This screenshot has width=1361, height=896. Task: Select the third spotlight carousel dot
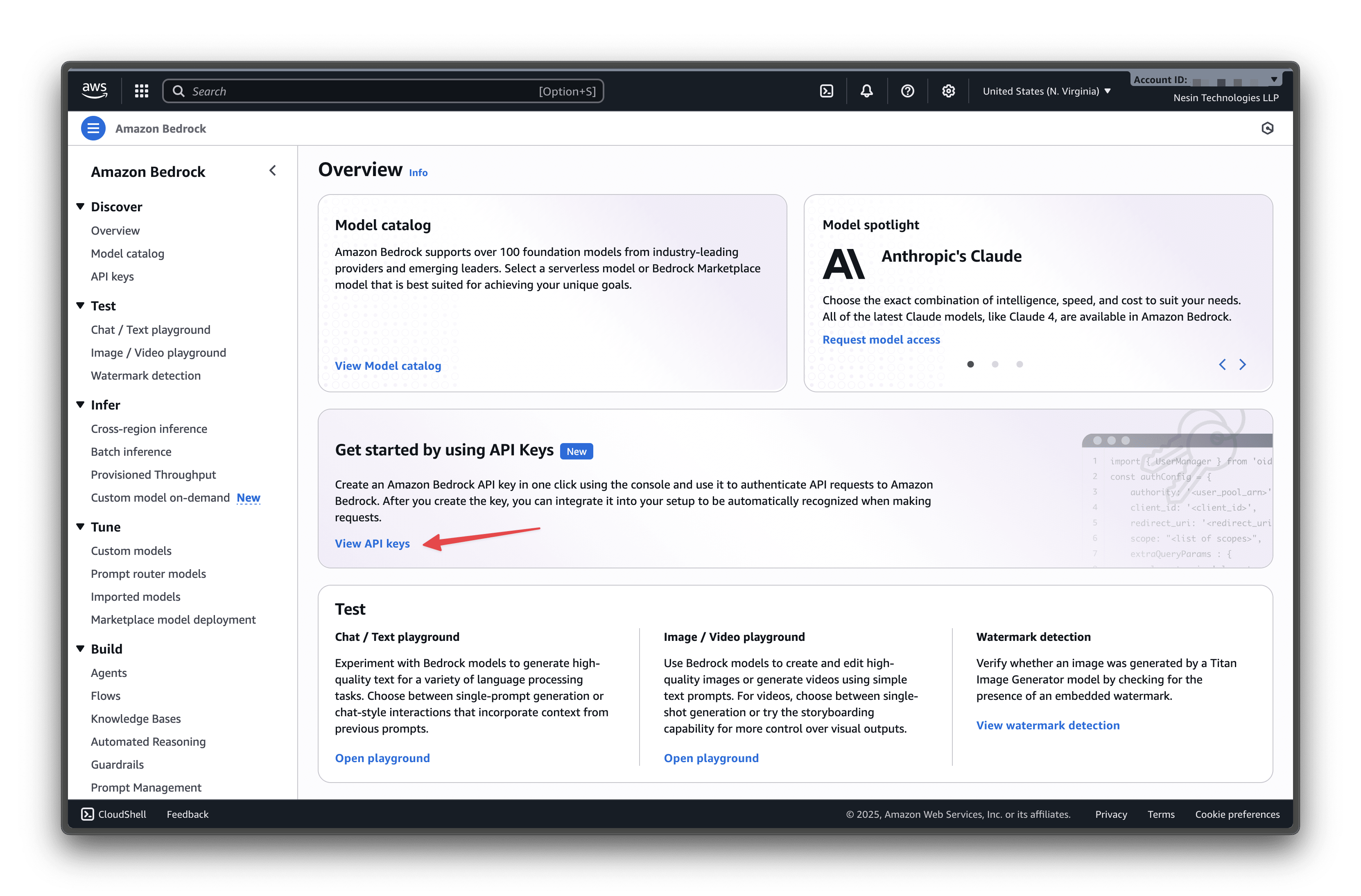pos(1020,364)
